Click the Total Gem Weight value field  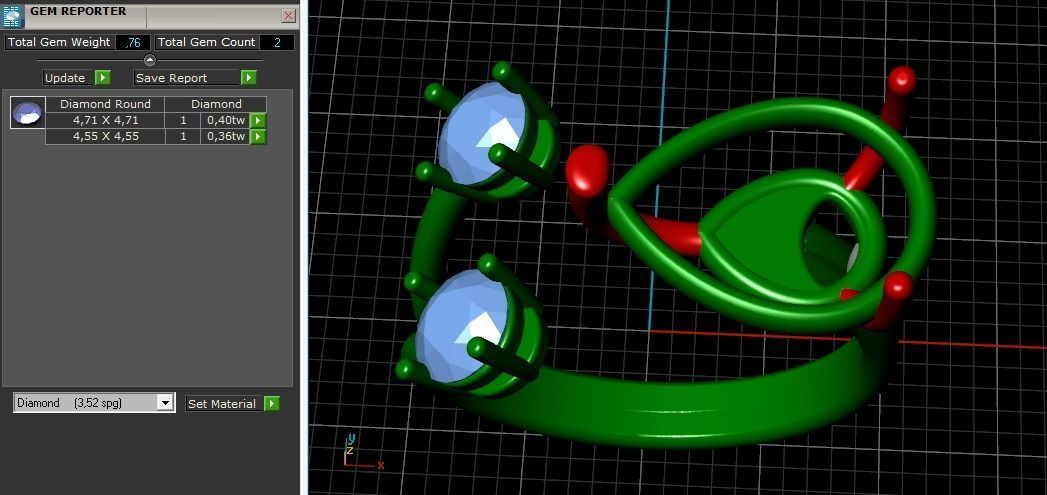[x=133, y=42]
